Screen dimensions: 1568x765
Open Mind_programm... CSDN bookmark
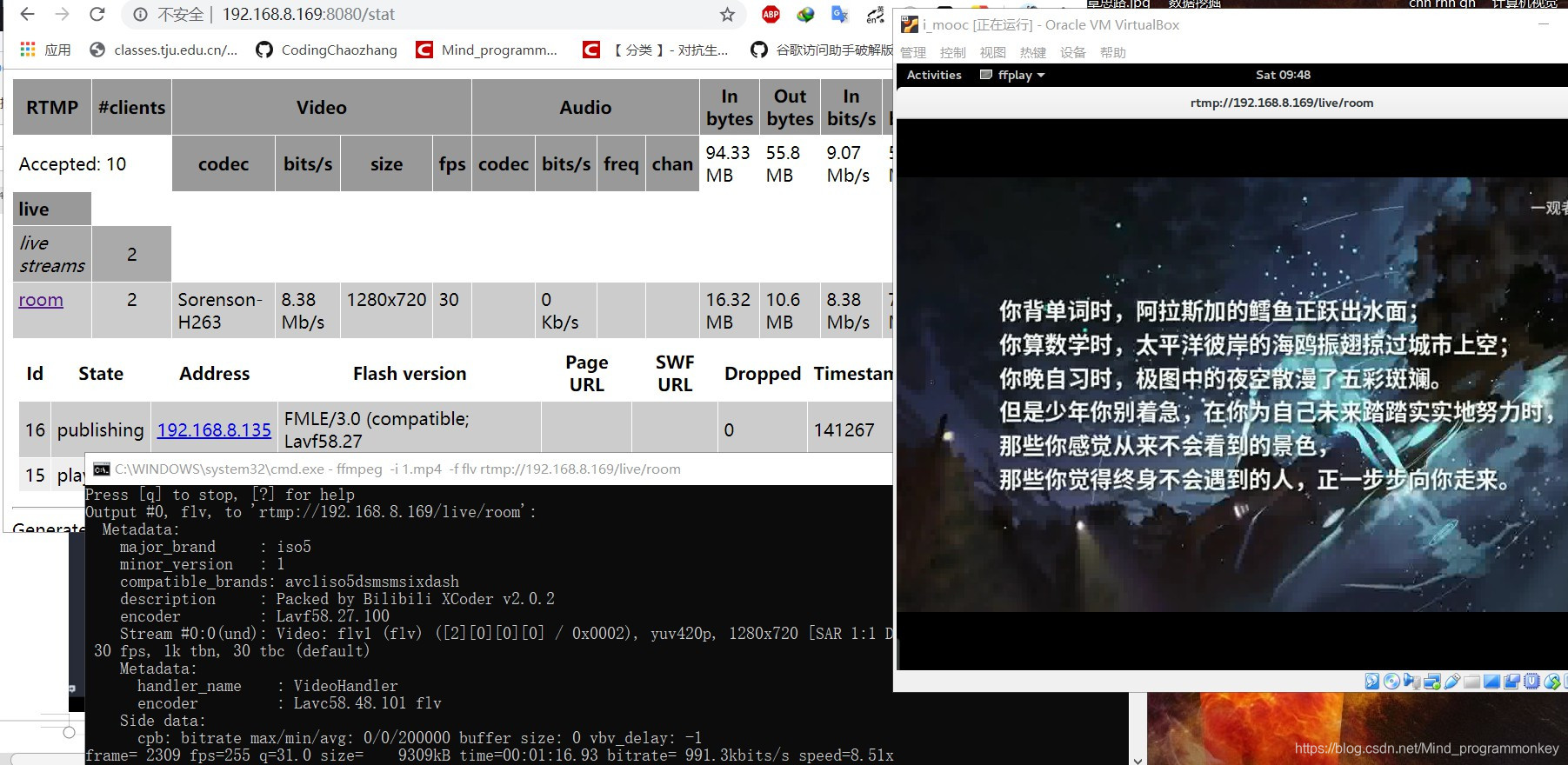(x=487, y=50)
